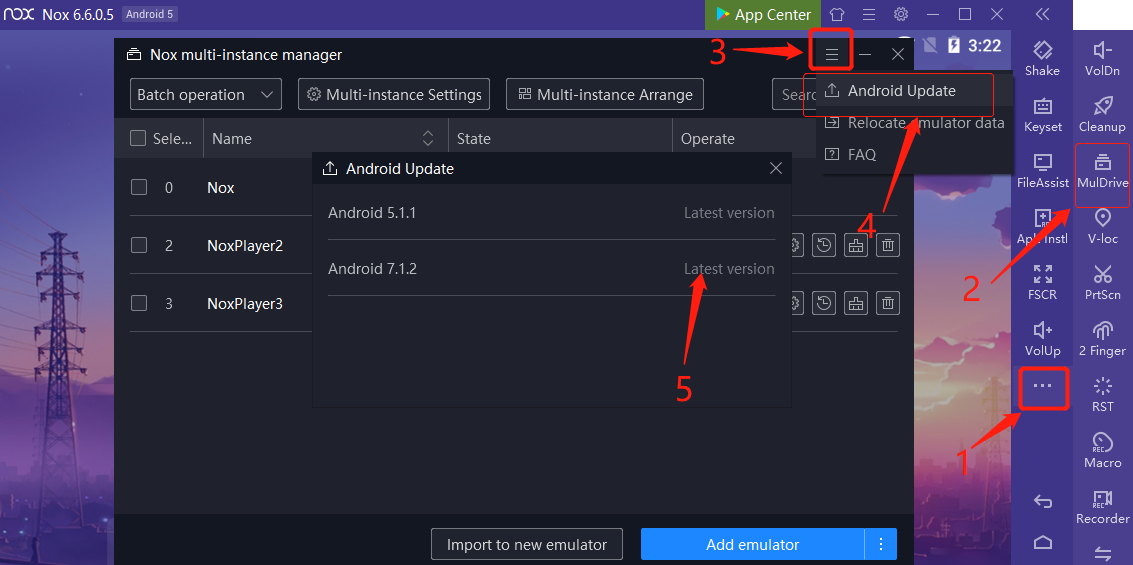Collapse the sidebar with double chevron
This screenshot has width=1133, height=565.
point(1042,14)
